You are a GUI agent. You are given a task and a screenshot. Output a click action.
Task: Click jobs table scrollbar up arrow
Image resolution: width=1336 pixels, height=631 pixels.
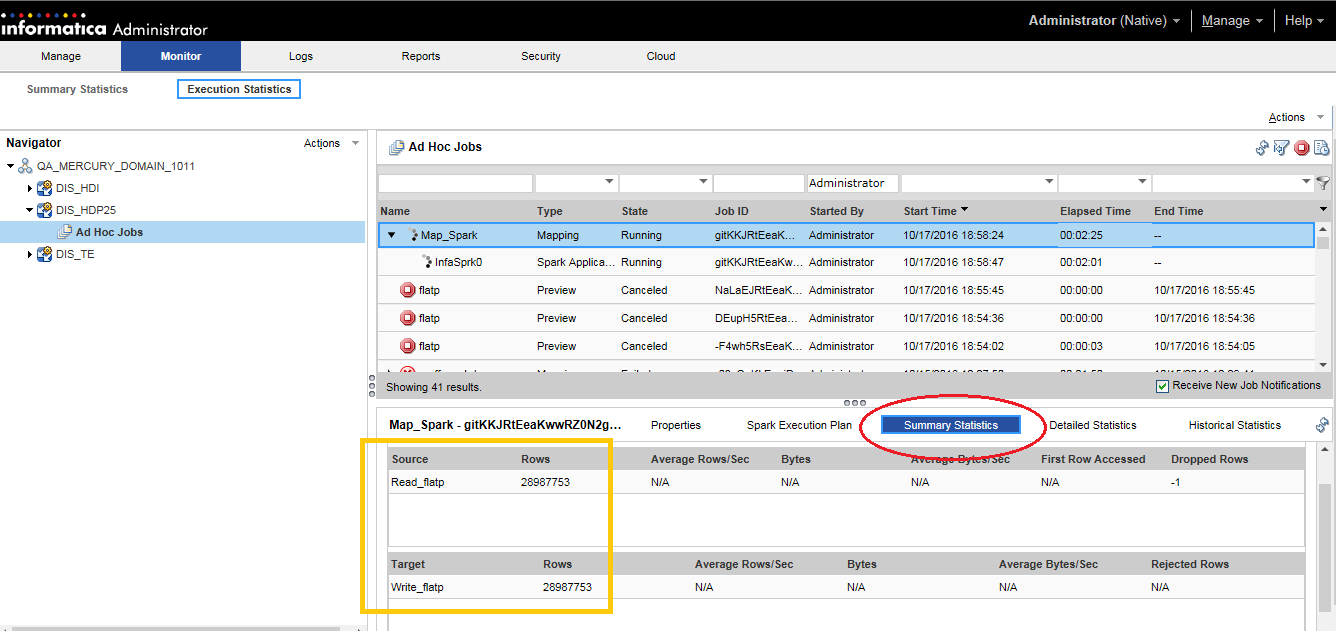[1323, 229]
